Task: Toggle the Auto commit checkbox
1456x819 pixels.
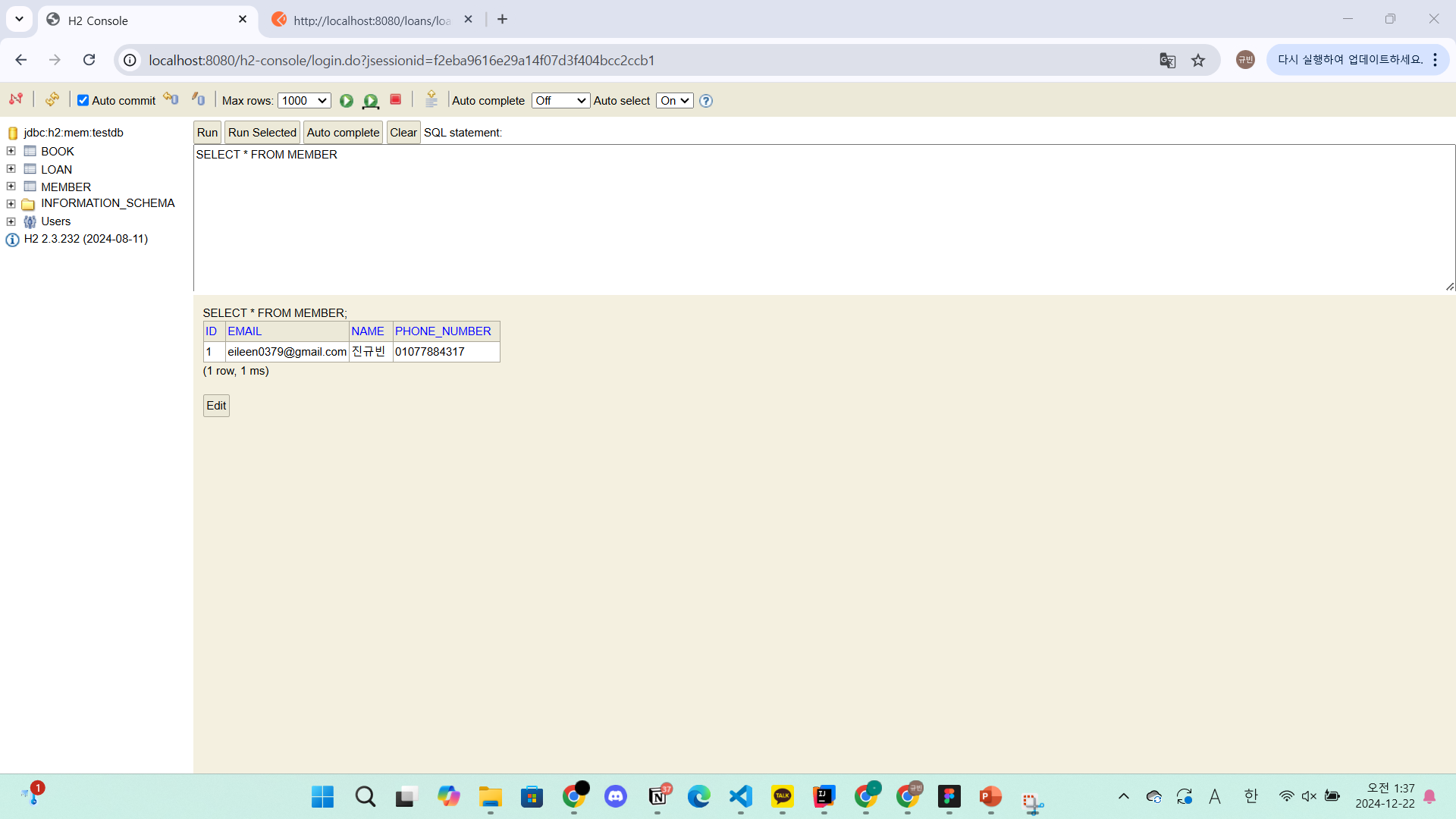Action: (83, 100)
